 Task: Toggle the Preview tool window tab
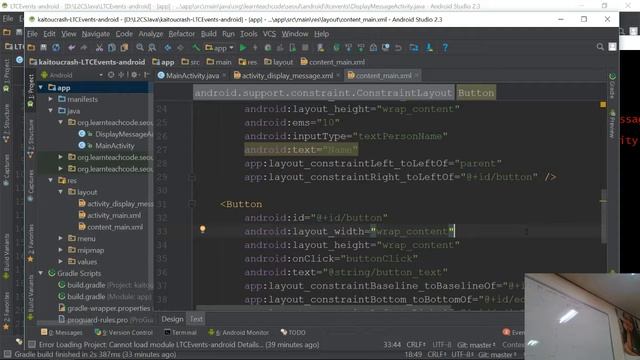(612, 124)
